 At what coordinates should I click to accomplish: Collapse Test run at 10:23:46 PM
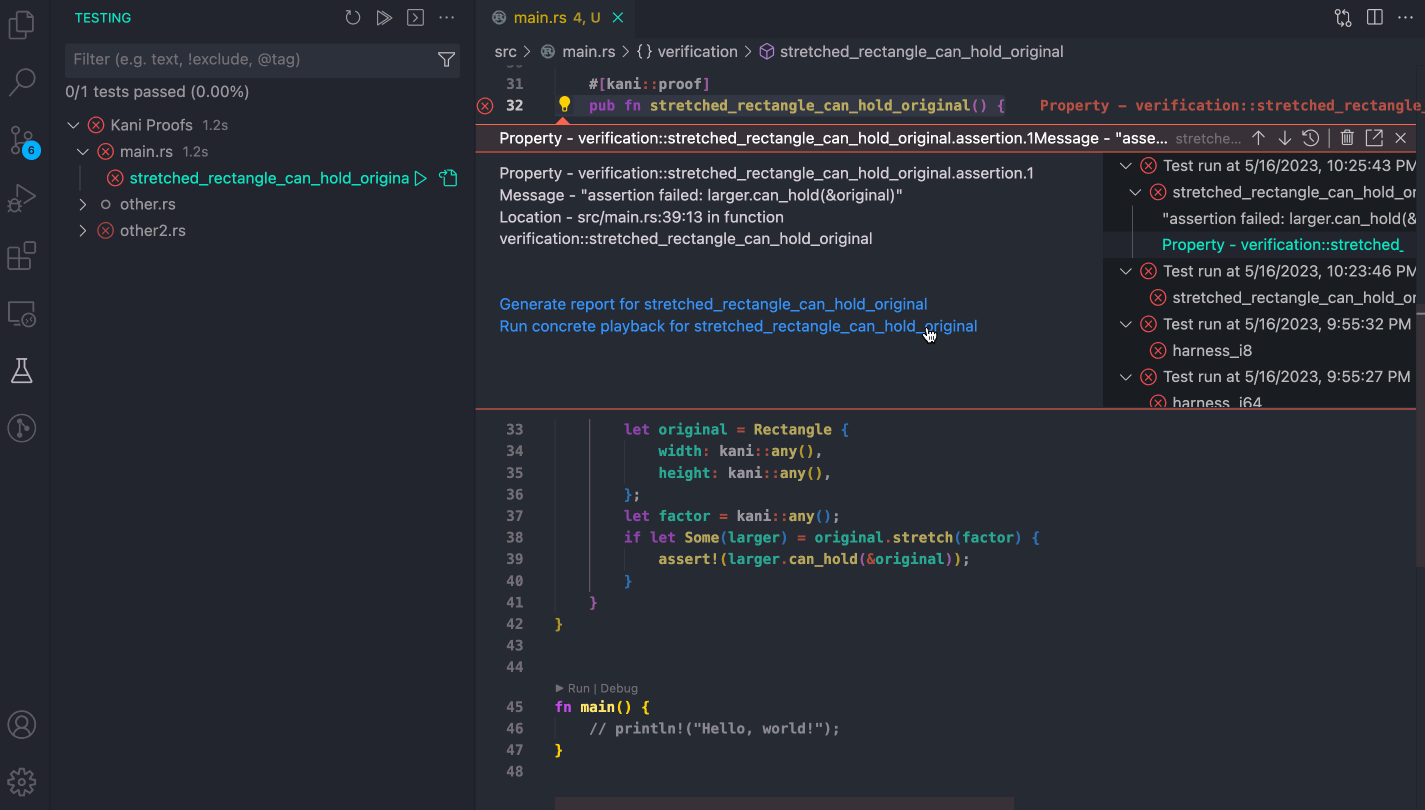click(x=1126, y=271)
